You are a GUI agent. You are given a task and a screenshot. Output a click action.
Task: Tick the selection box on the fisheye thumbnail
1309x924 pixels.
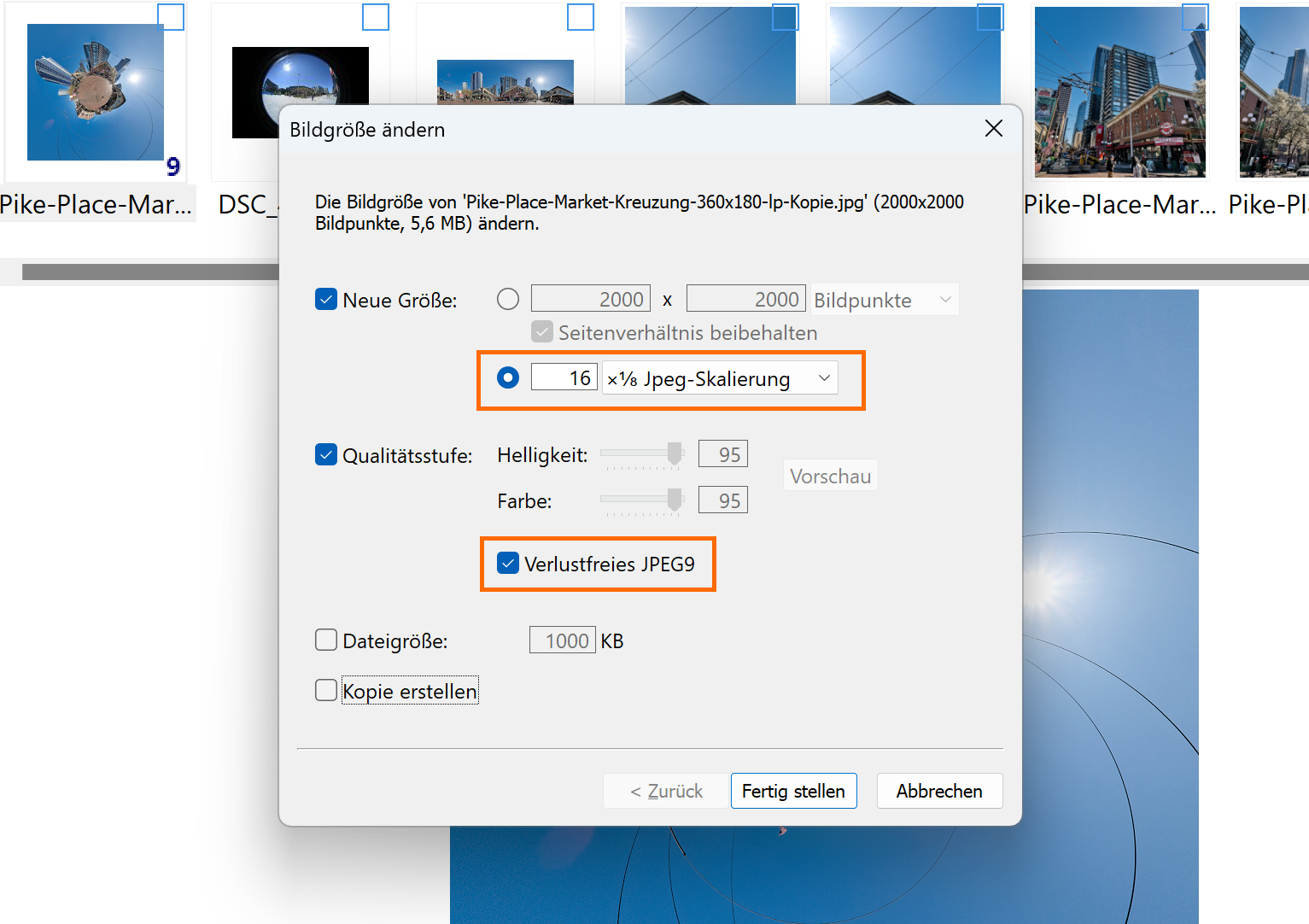point(376,17)
